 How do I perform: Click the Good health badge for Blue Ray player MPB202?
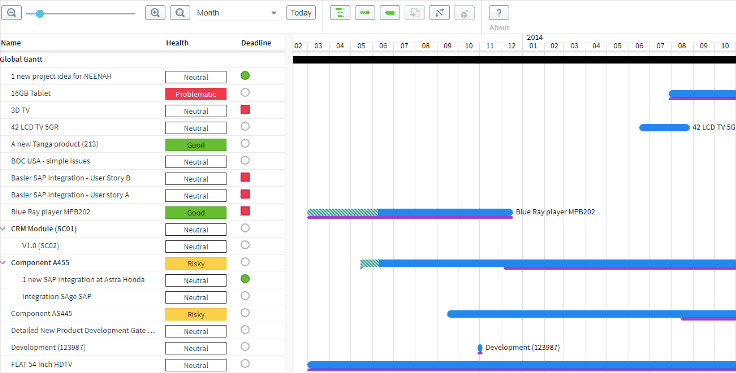tap(196, 213)
